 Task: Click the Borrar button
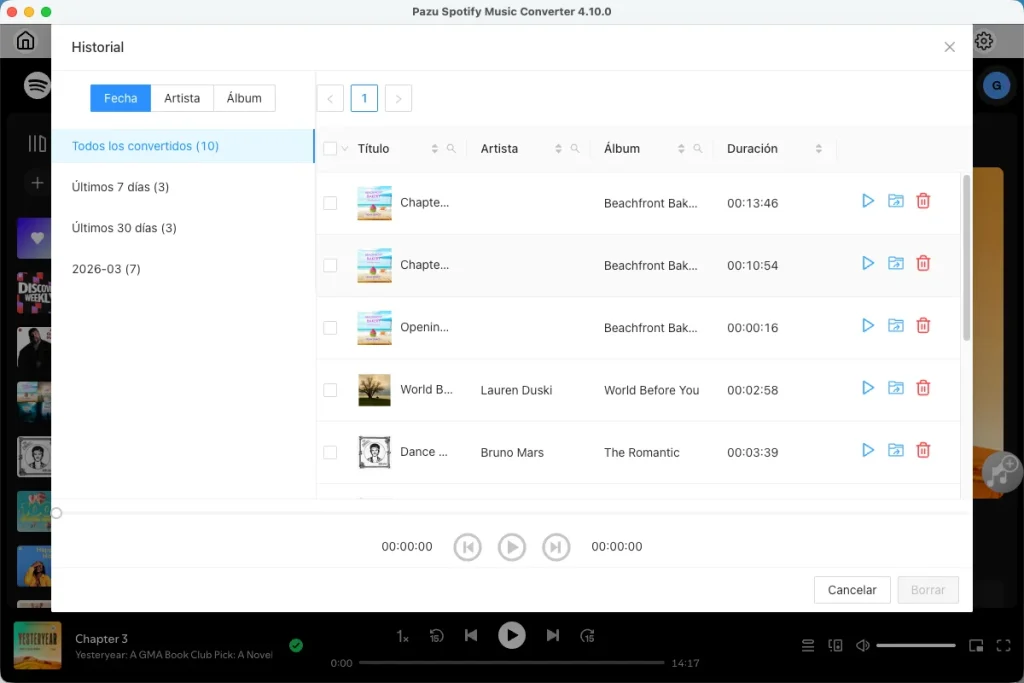928,590
